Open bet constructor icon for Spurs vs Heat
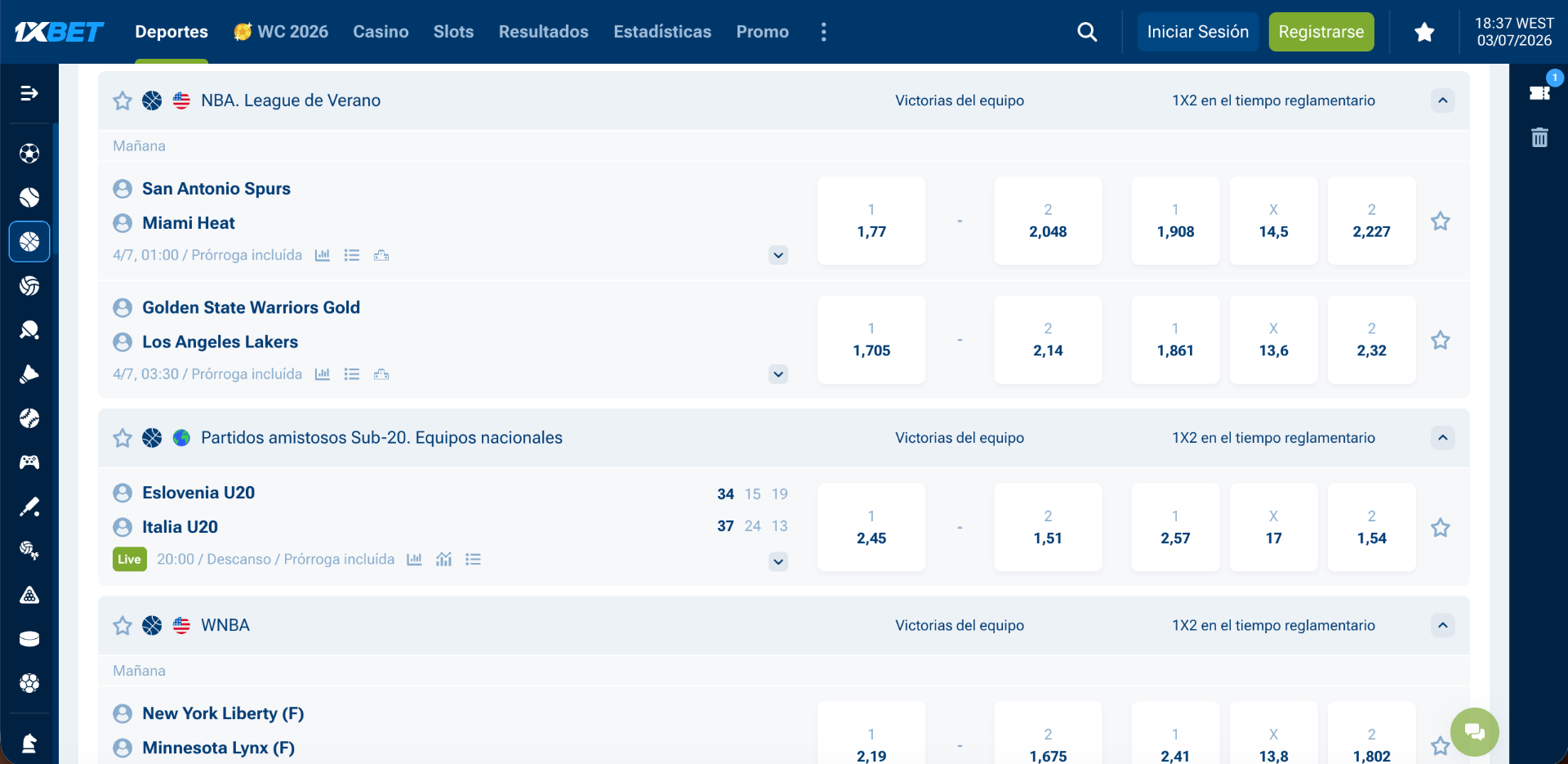The height and width of the screenshot is (764, 1568). pos(381,255)
